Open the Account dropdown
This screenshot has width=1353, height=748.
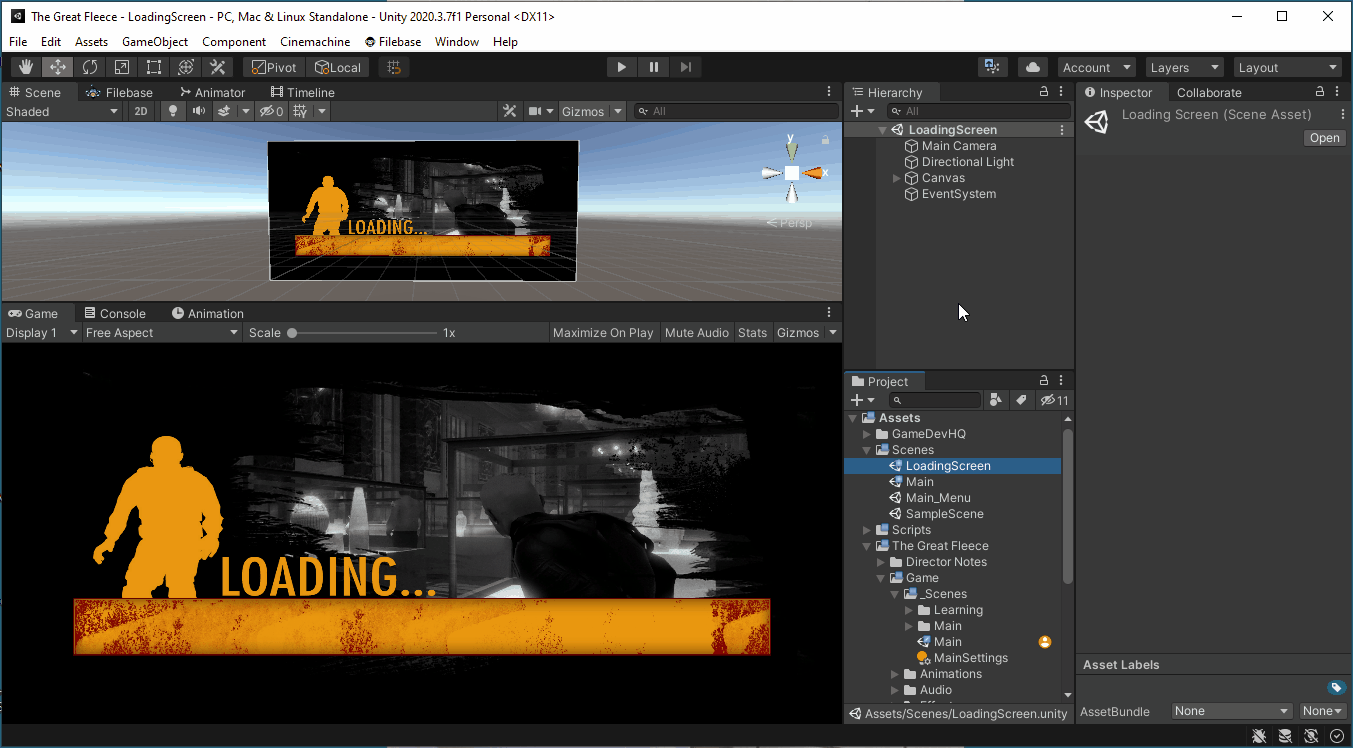click(1097, 67)
